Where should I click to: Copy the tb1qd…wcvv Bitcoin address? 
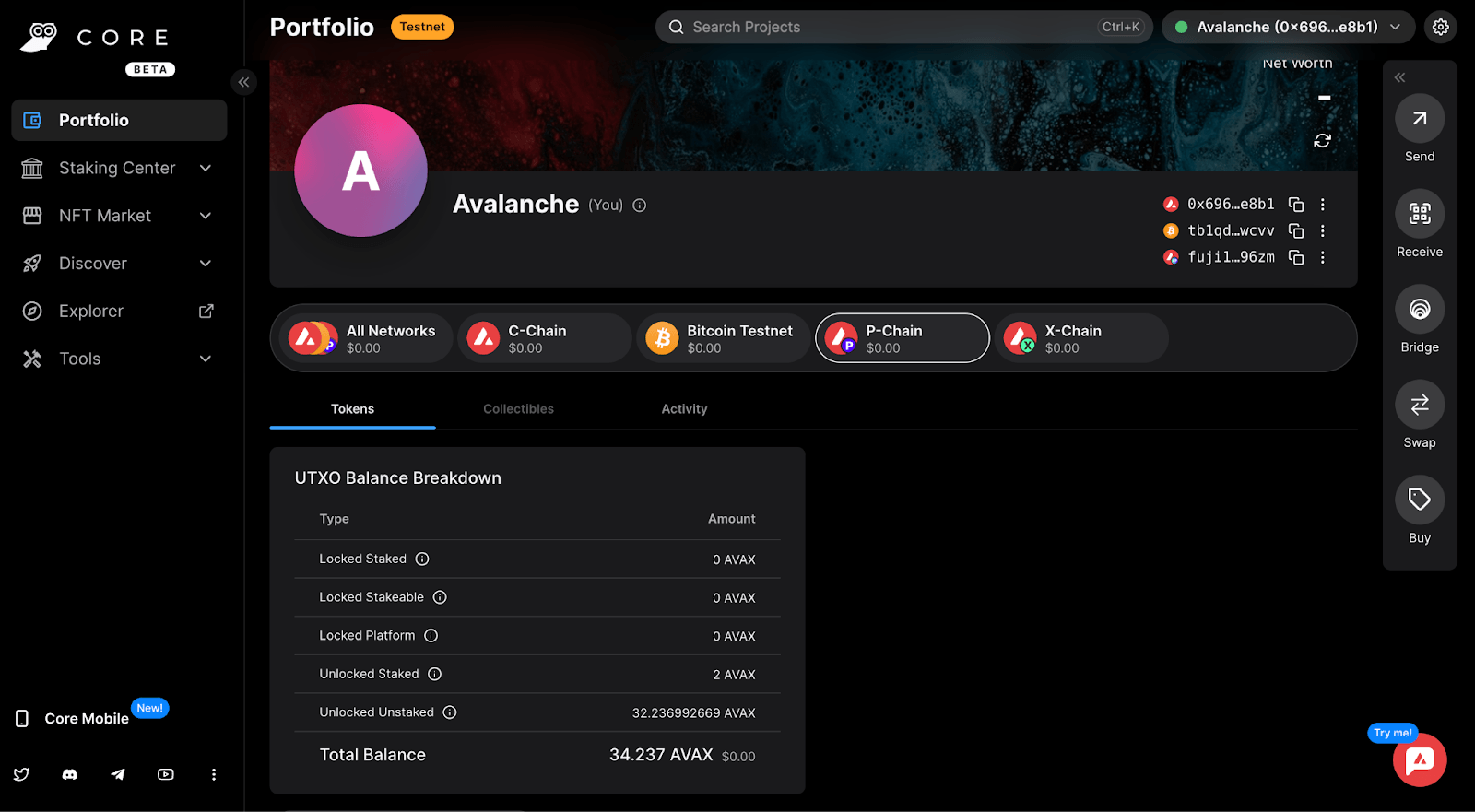point(1296,230)
